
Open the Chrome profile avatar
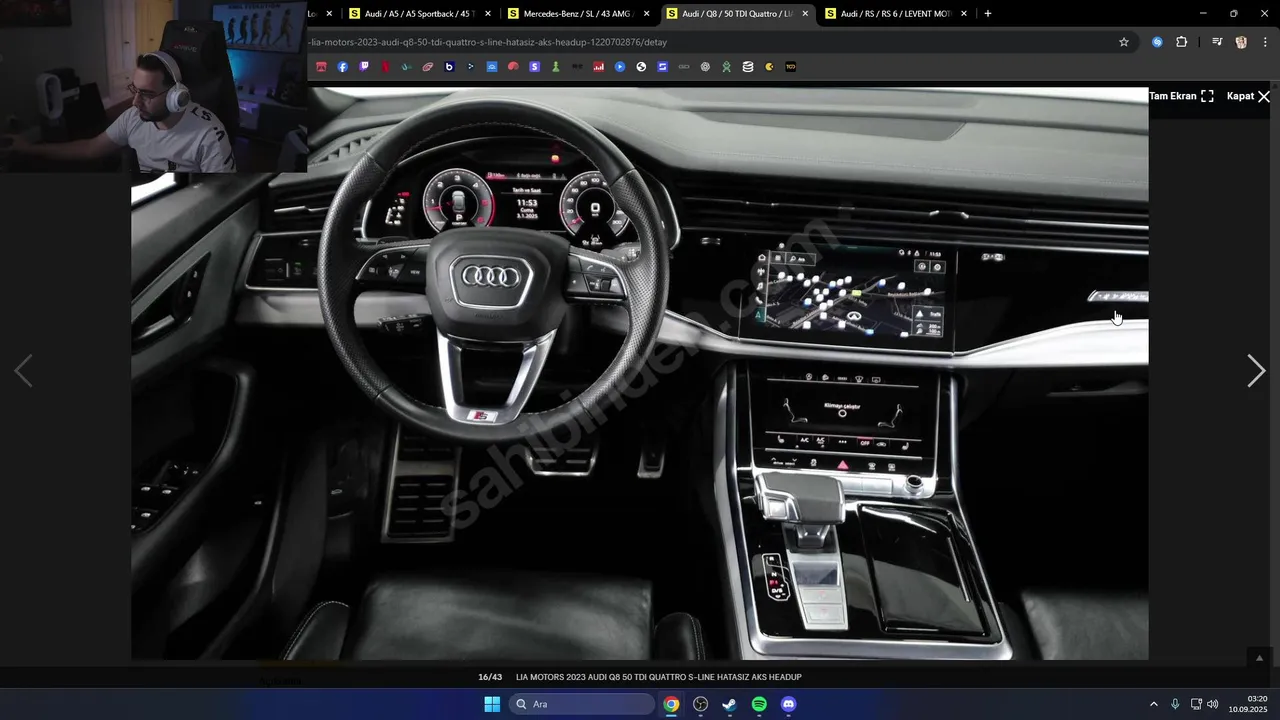[1241, 42]
